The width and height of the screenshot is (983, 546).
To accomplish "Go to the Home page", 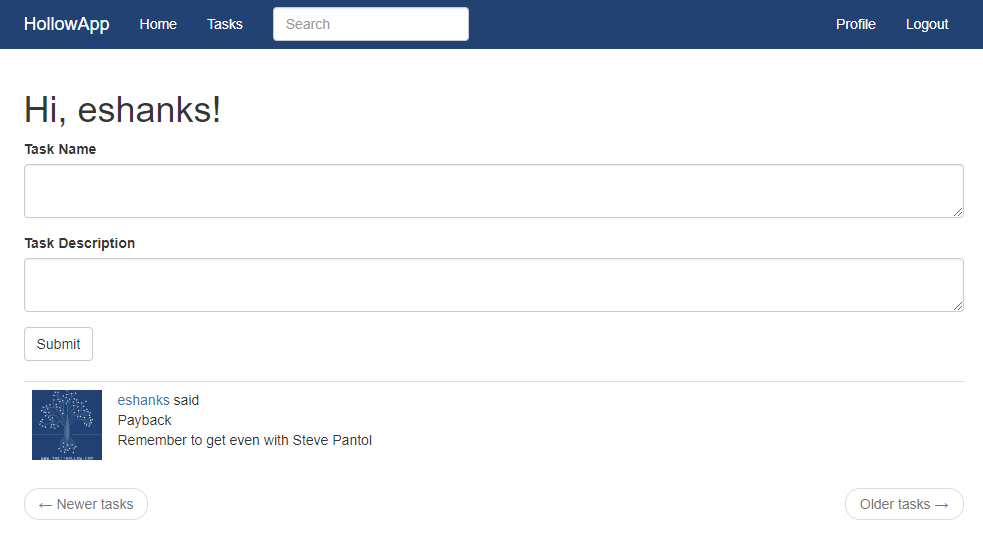I will coord(158,24).
